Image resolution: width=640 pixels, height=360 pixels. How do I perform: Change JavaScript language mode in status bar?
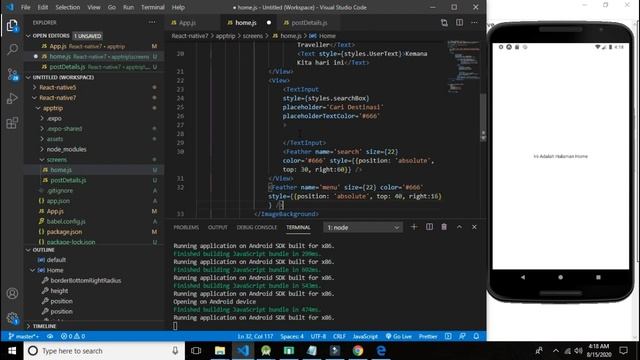click(365, 336)
